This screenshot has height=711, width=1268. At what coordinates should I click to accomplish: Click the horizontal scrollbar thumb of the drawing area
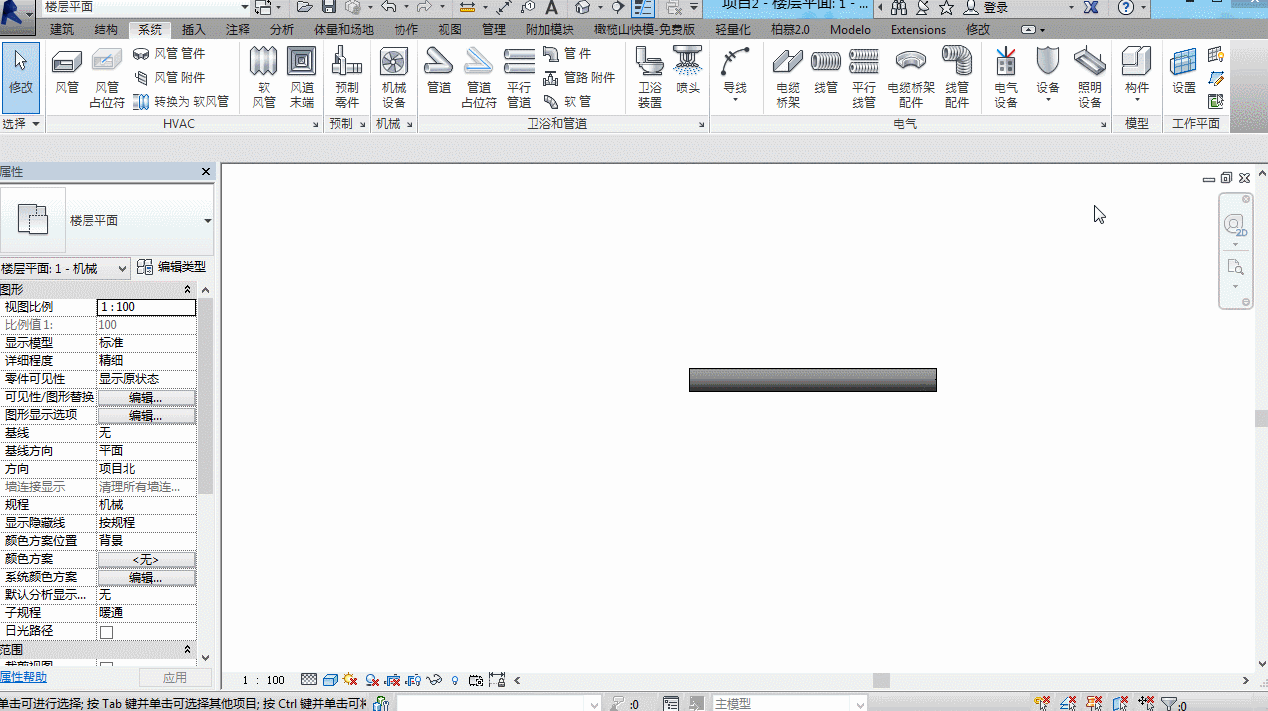click(881, 680)
